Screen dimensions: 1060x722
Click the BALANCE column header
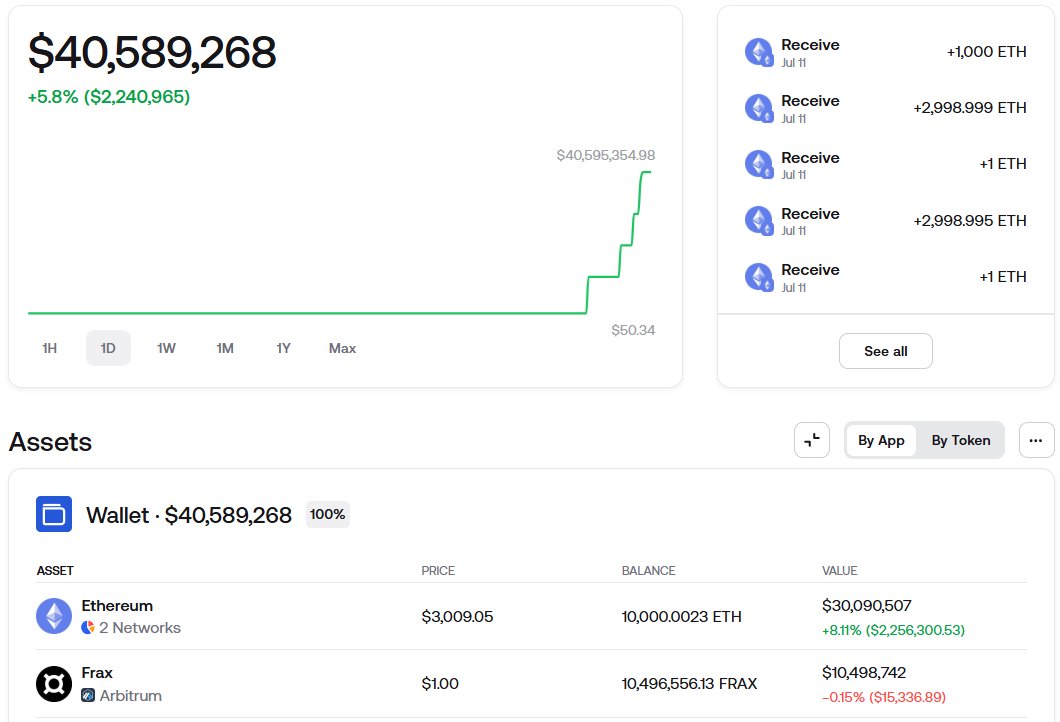(x=648, y=571)
